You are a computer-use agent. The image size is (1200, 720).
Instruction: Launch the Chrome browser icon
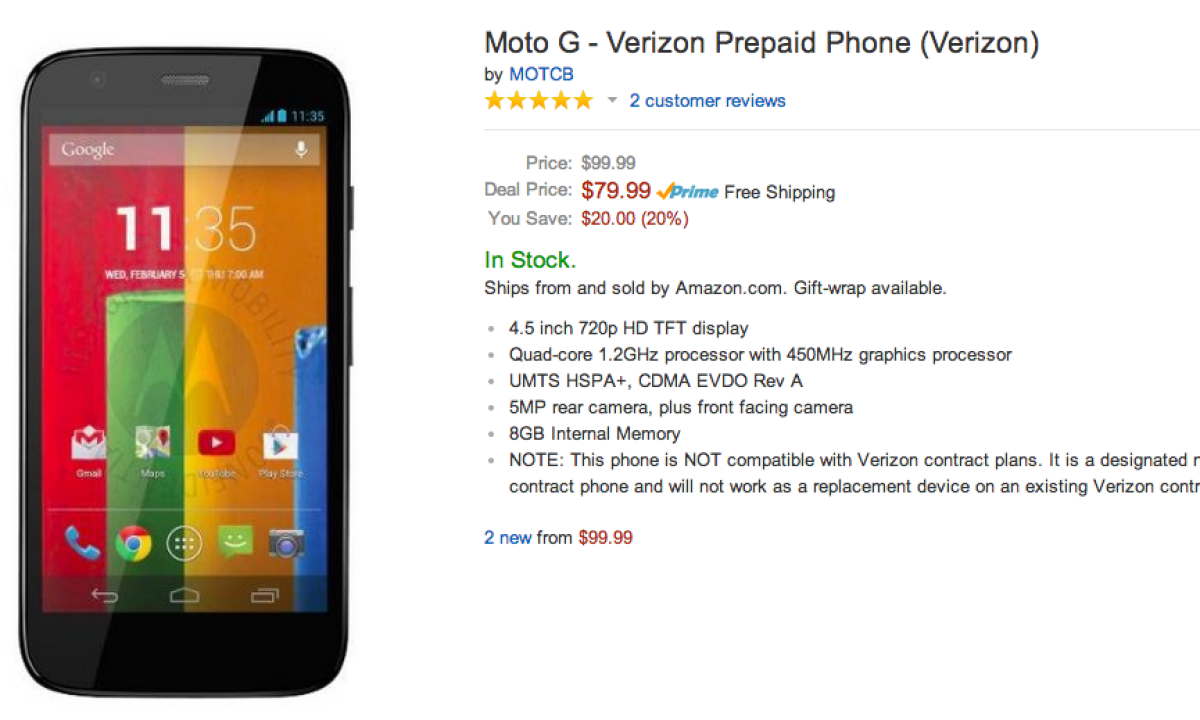point(133,543)
